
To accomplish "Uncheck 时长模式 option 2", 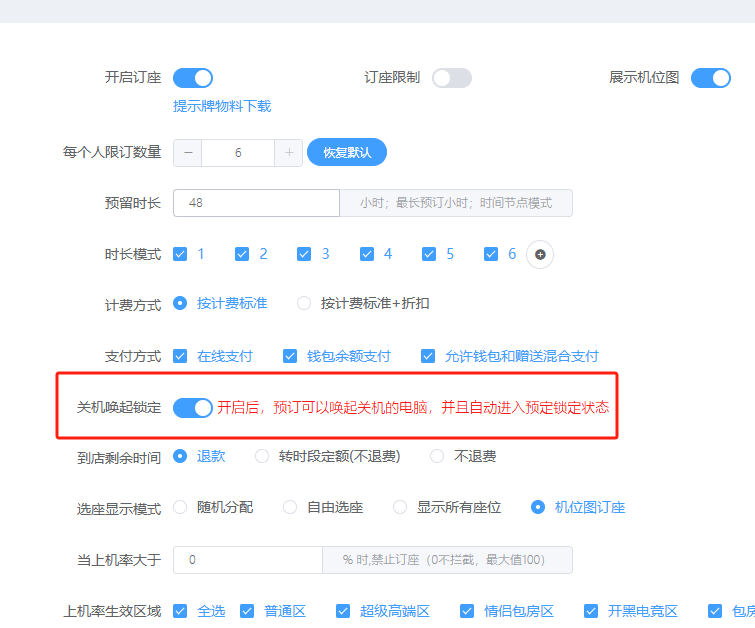I will (x=242, y=254).
